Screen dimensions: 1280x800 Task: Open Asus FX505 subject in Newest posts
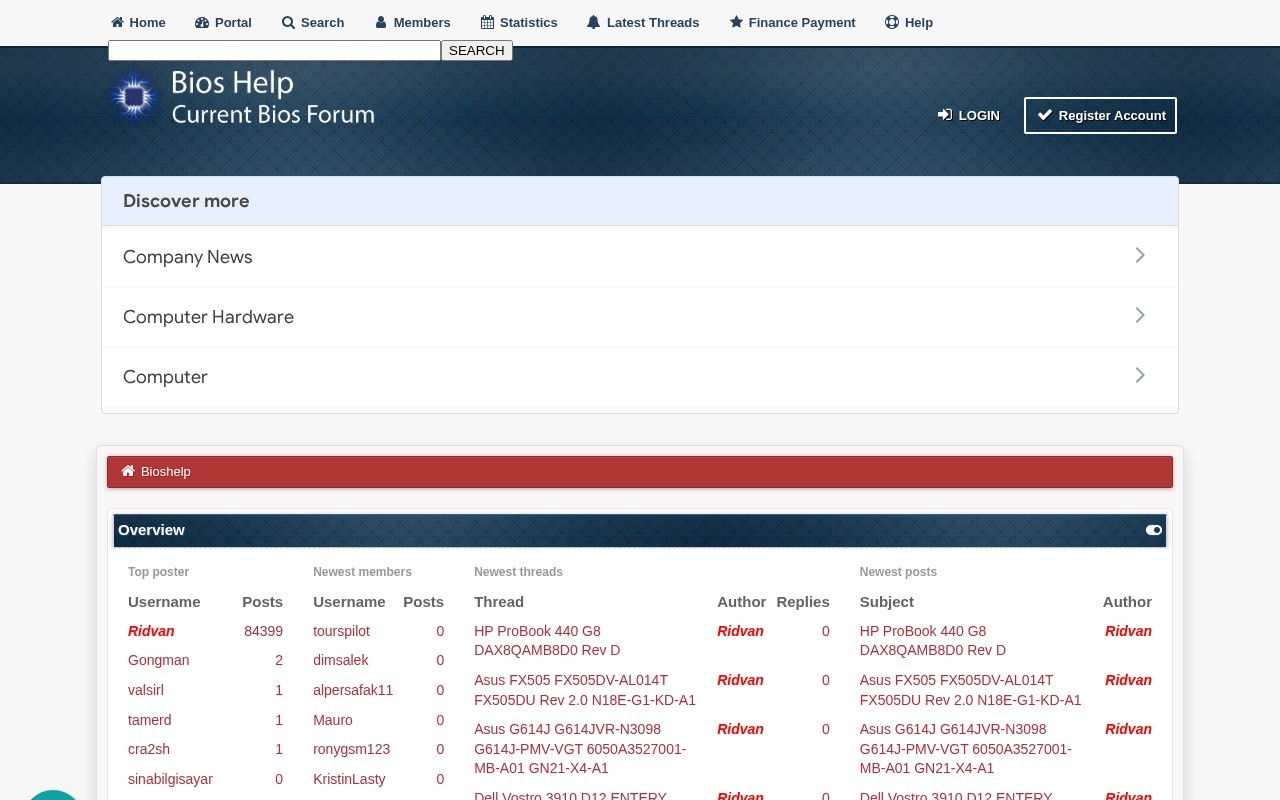pos(970,690)
